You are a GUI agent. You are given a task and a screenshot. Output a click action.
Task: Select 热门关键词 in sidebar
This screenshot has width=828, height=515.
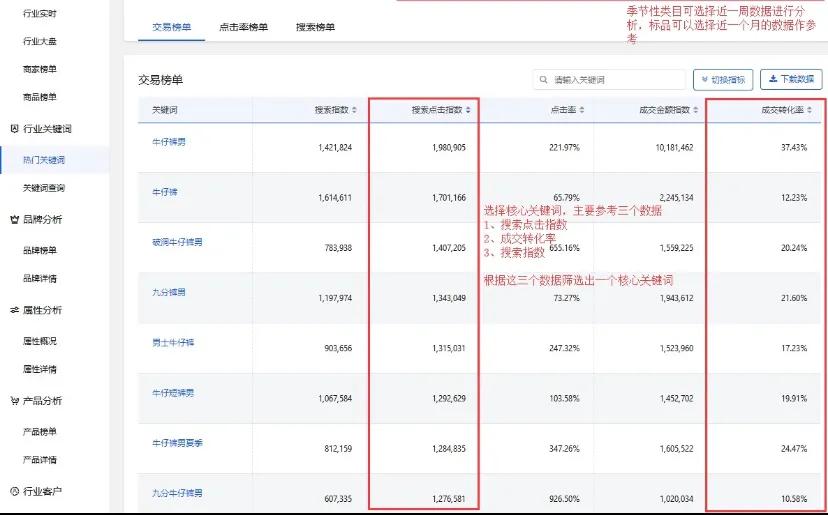coord(44,160)
